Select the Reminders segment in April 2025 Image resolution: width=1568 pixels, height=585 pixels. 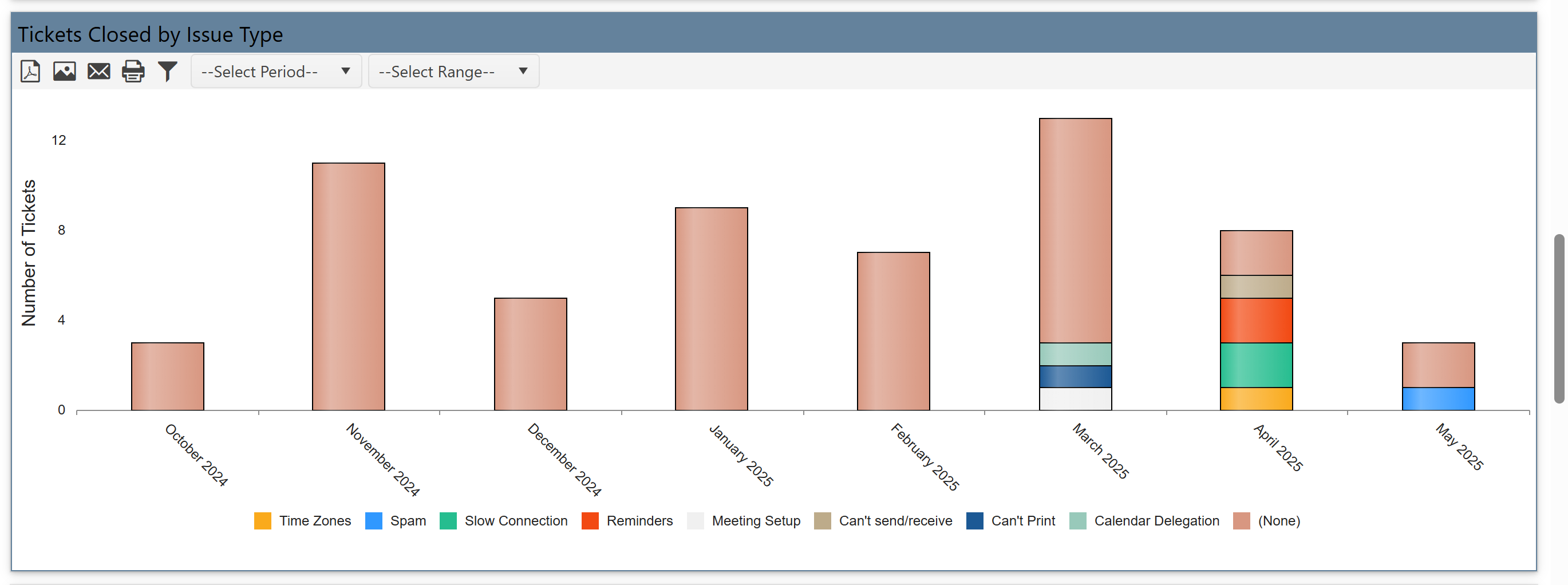(1256, 320)
